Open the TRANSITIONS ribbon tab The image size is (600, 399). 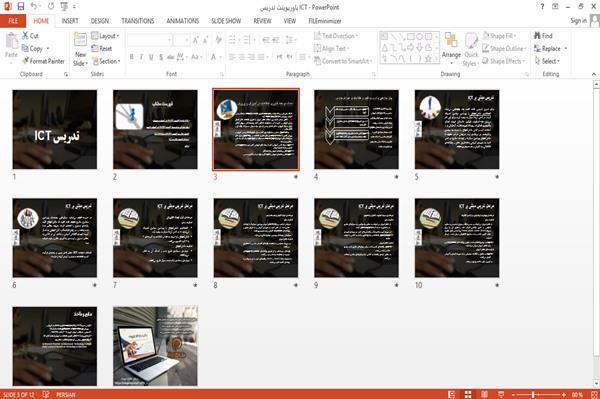[138, 21]
